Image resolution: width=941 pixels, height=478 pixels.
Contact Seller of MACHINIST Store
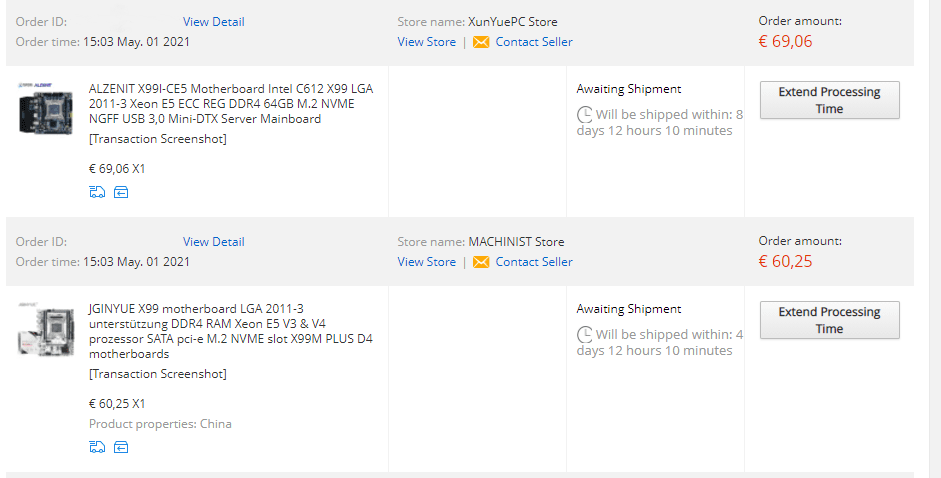point(534,262)
